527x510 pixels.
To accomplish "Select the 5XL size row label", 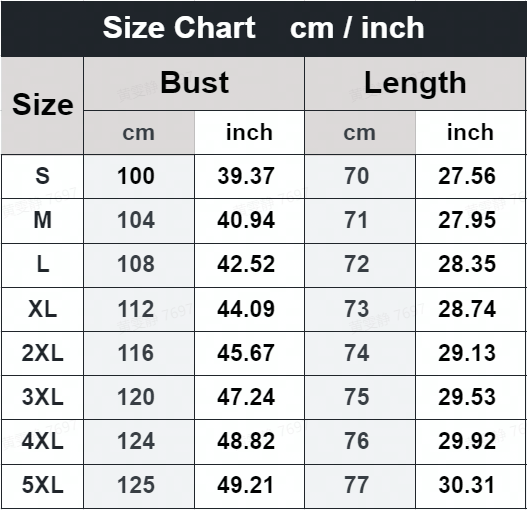I will coord(42,486).
